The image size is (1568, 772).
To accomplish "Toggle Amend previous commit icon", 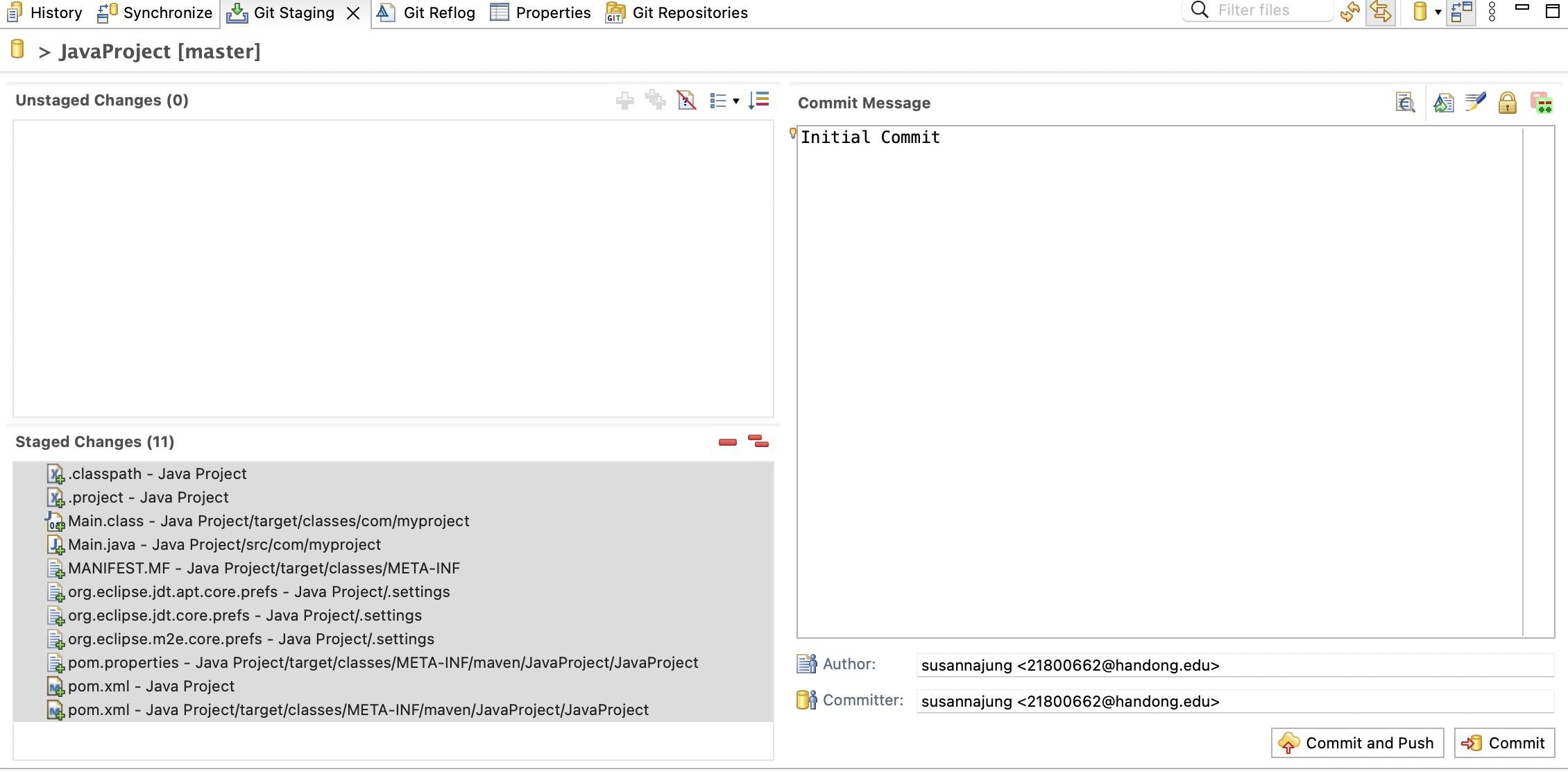I will pyautogui.click(x=1444, y=103).
